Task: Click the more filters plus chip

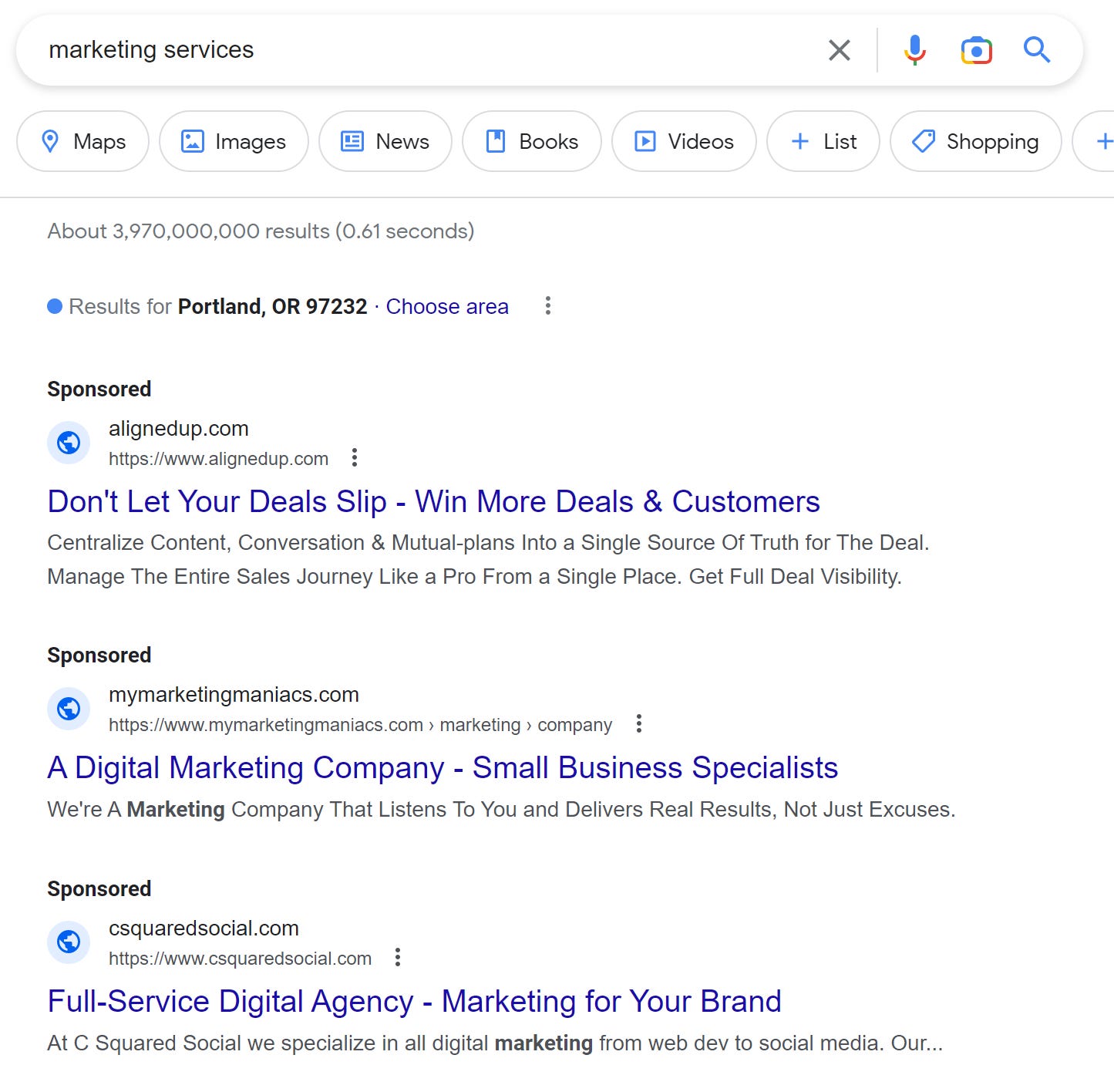Action: [x=1104, y=141]
